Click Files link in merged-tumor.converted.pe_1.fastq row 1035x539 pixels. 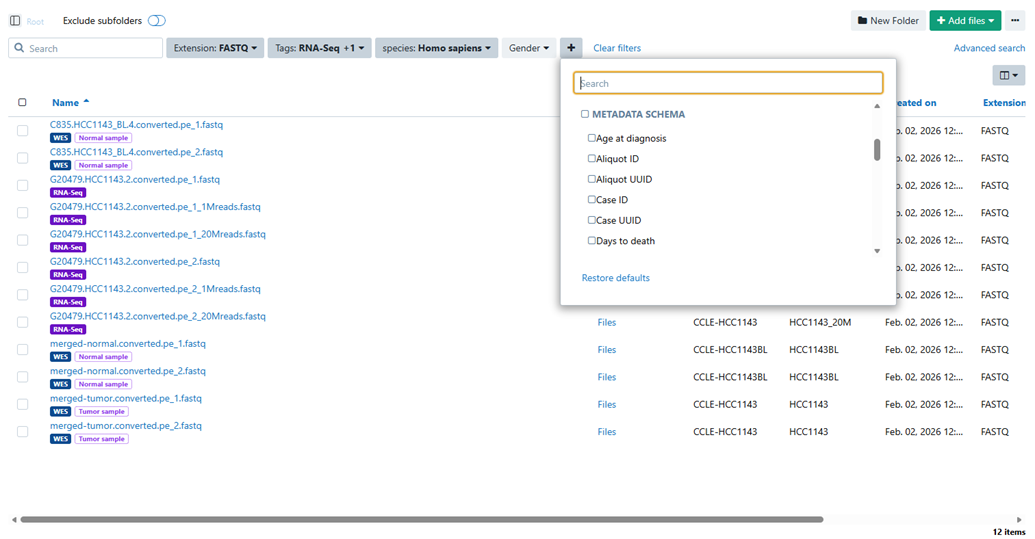click(607, 404)
